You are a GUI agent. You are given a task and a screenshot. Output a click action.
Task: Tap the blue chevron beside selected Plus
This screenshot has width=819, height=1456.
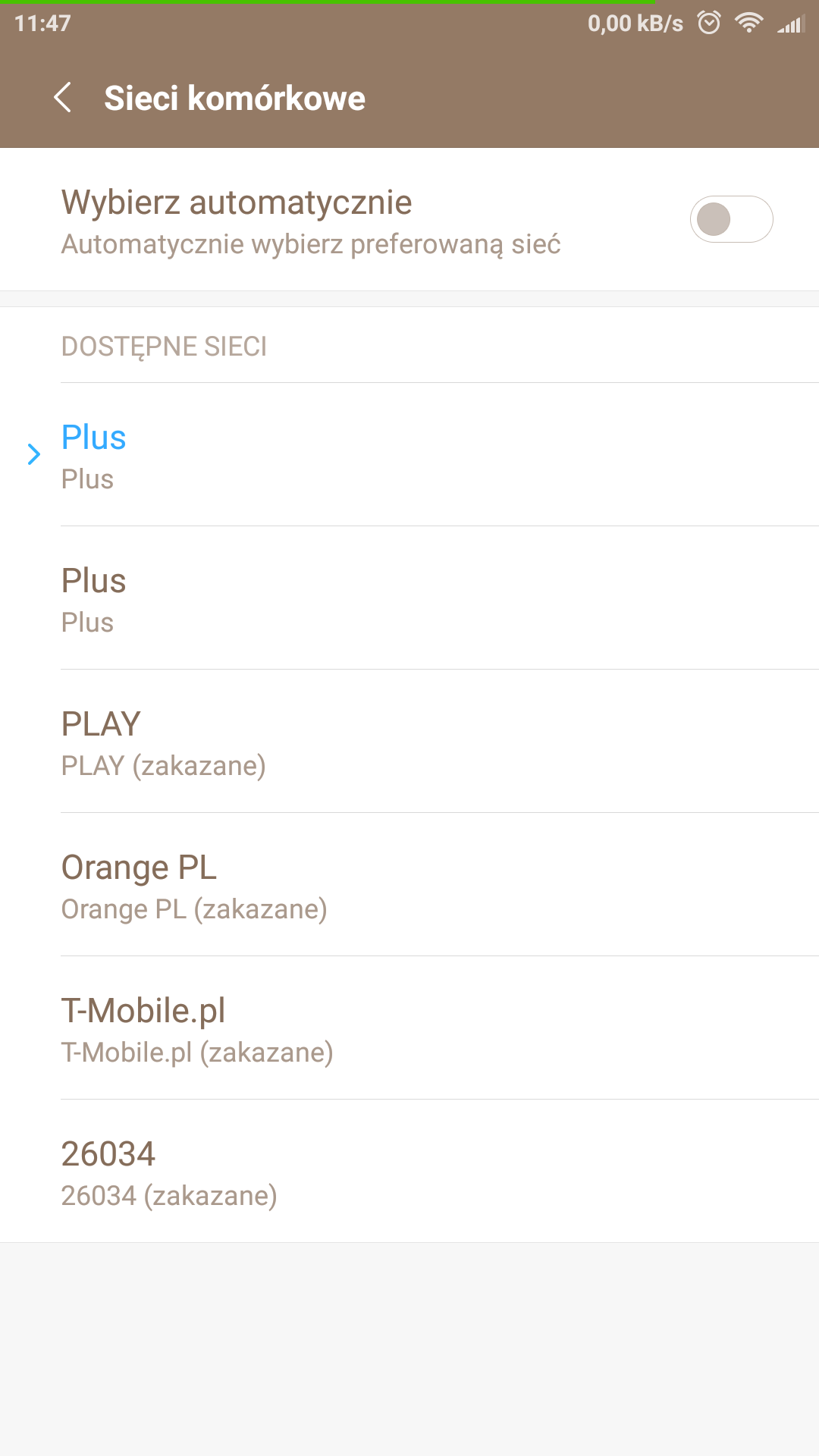coord(34,454)
